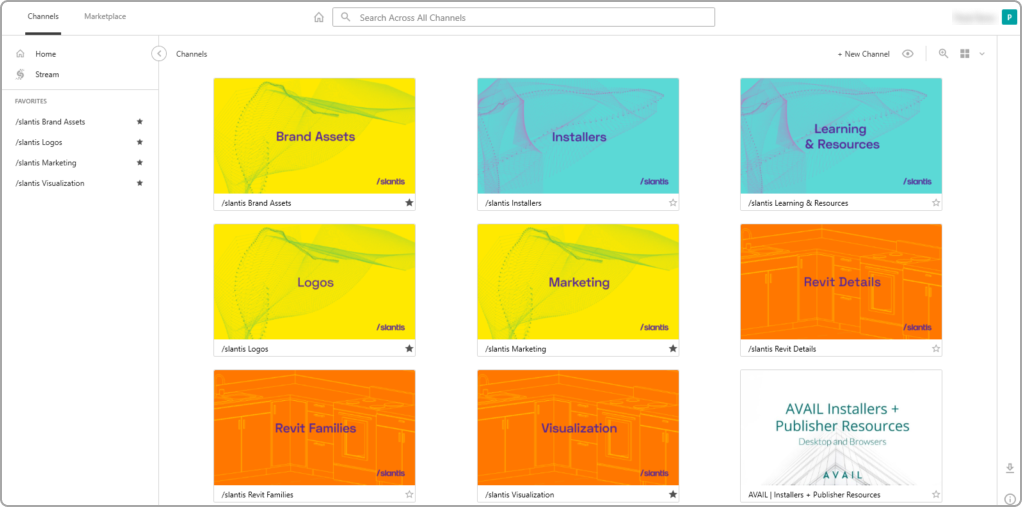Open the info icon at the bottom right
1022x507 pixels.
pos(1010,499)
